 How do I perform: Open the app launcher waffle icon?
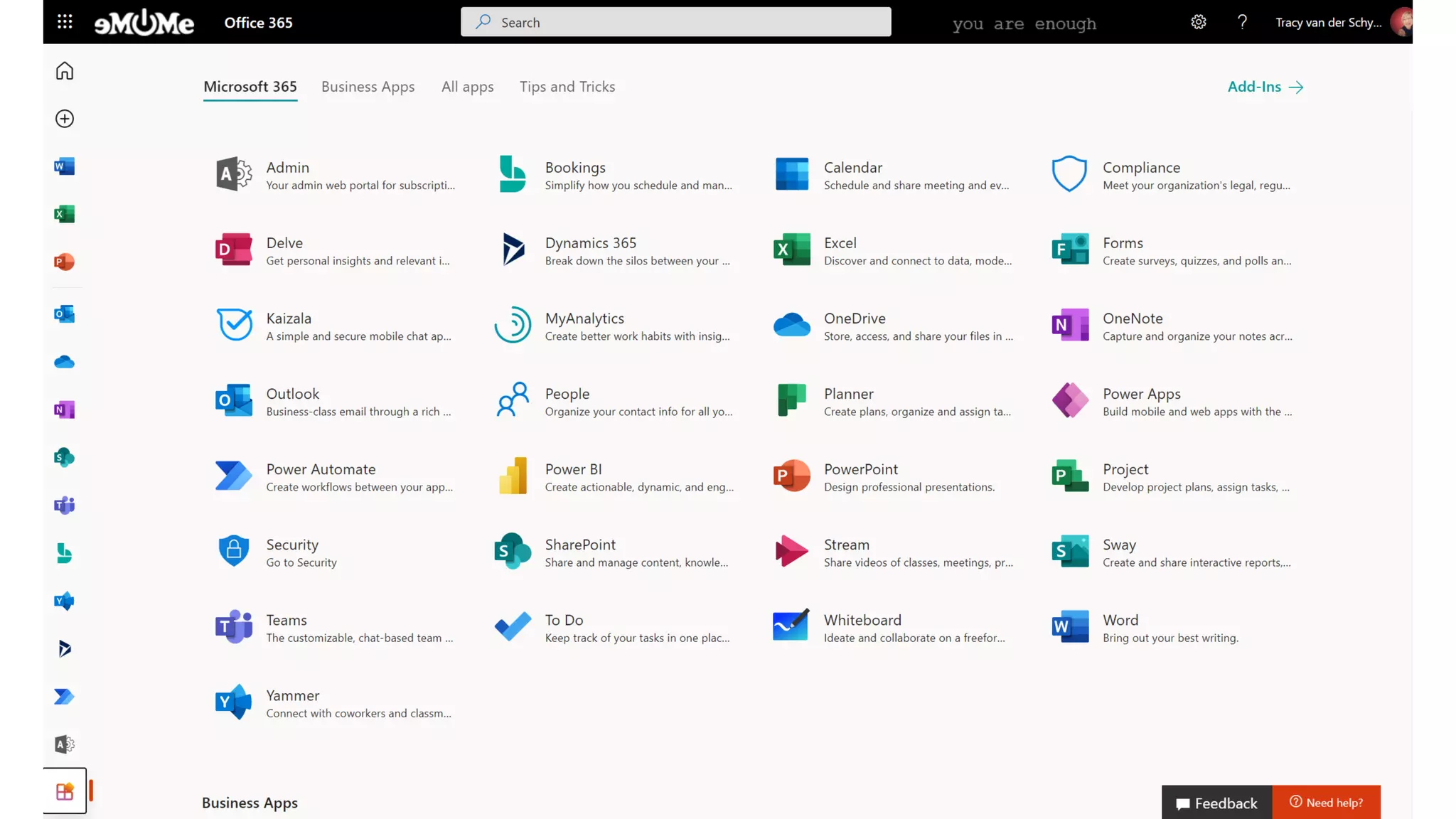(65, 22)
